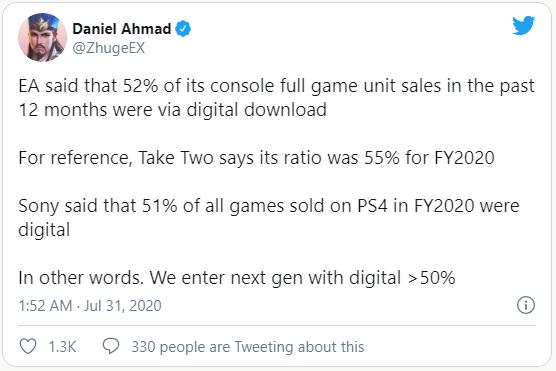The height and width of the screenshot is (371, 556).
Task: Click the lone word "digital" line
Action: (44, 230)
